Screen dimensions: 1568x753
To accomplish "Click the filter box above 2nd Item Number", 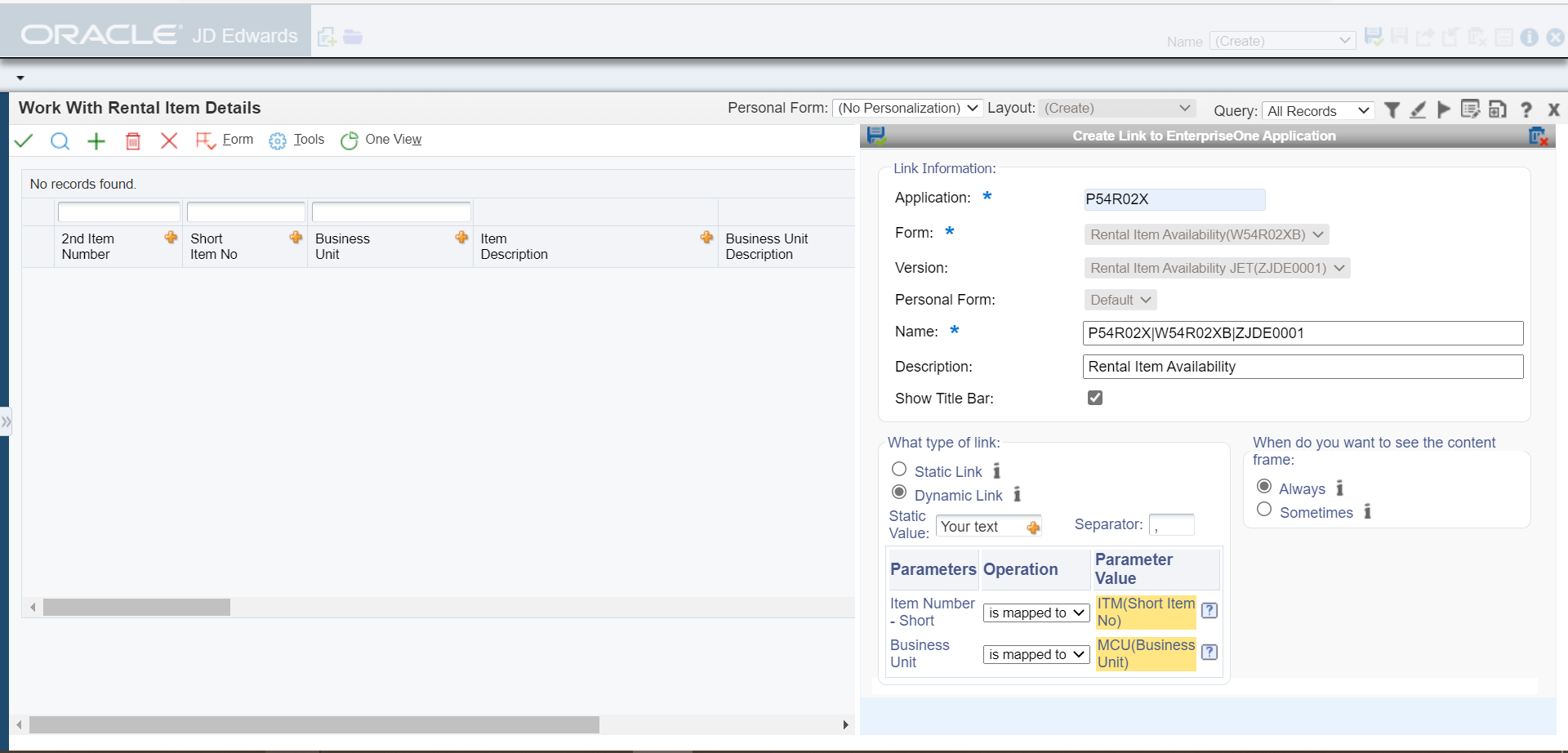I will [119, 212].
